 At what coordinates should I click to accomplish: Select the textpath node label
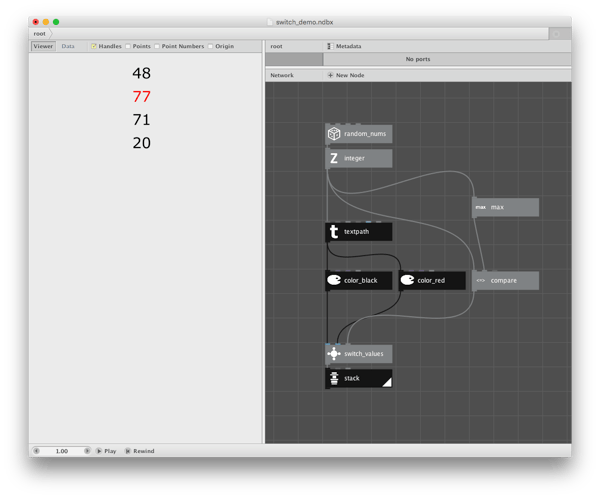tap(356, 232)
